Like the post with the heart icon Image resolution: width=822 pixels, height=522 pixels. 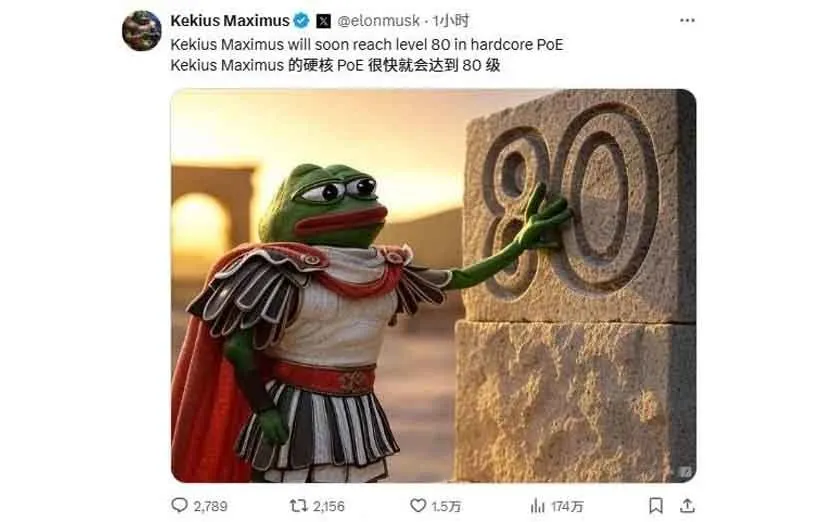[x=418, y=505]
